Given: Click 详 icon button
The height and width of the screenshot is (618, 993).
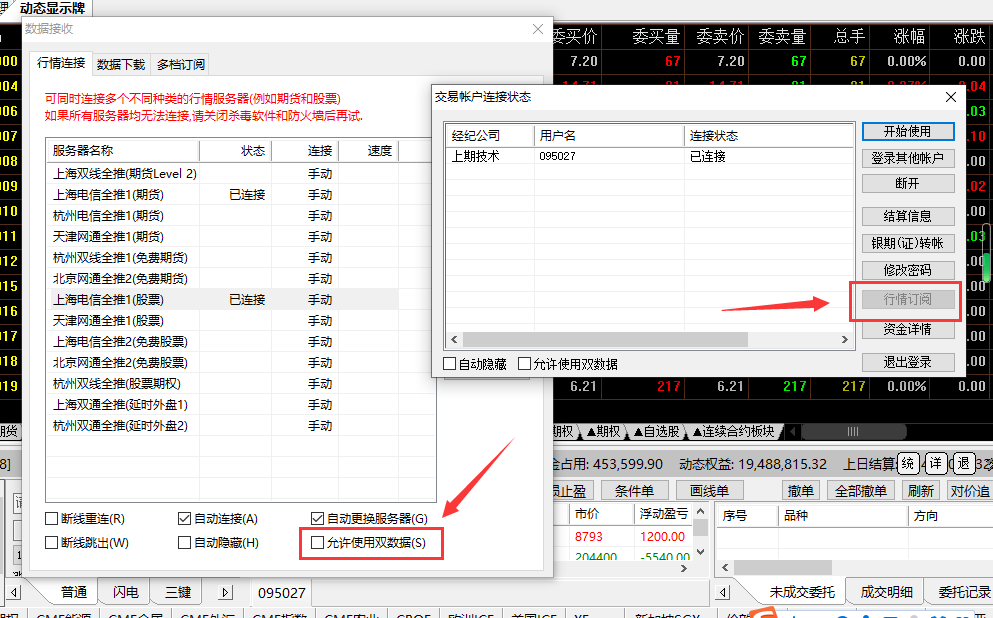Looking at the screenshot, I should [935, 464].
